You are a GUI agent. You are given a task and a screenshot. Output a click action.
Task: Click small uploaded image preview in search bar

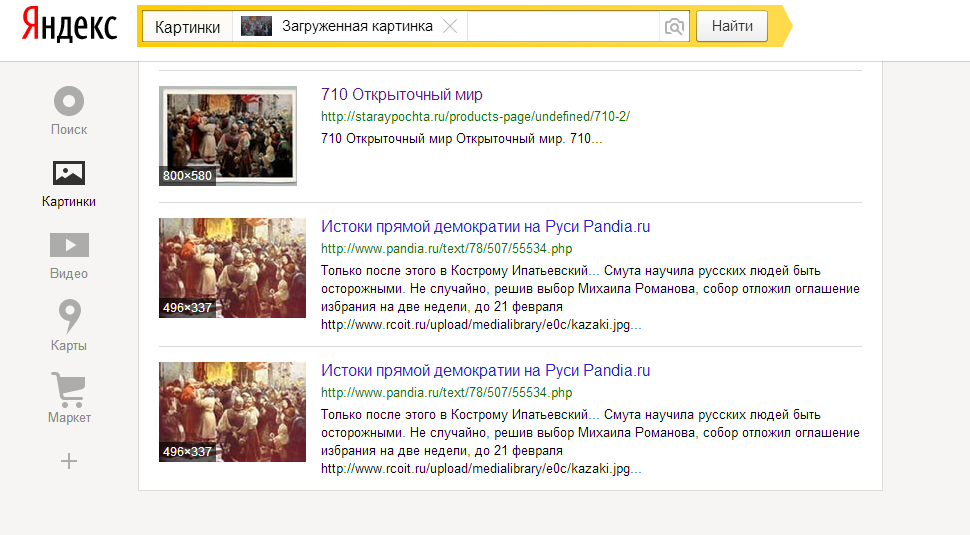click(256, 27)
